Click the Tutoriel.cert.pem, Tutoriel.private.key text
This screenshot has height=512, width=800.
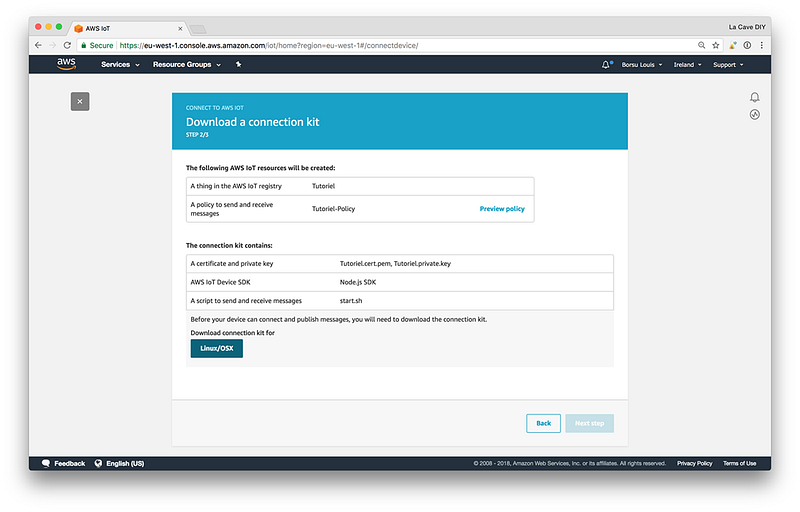(x=395, y=264)
